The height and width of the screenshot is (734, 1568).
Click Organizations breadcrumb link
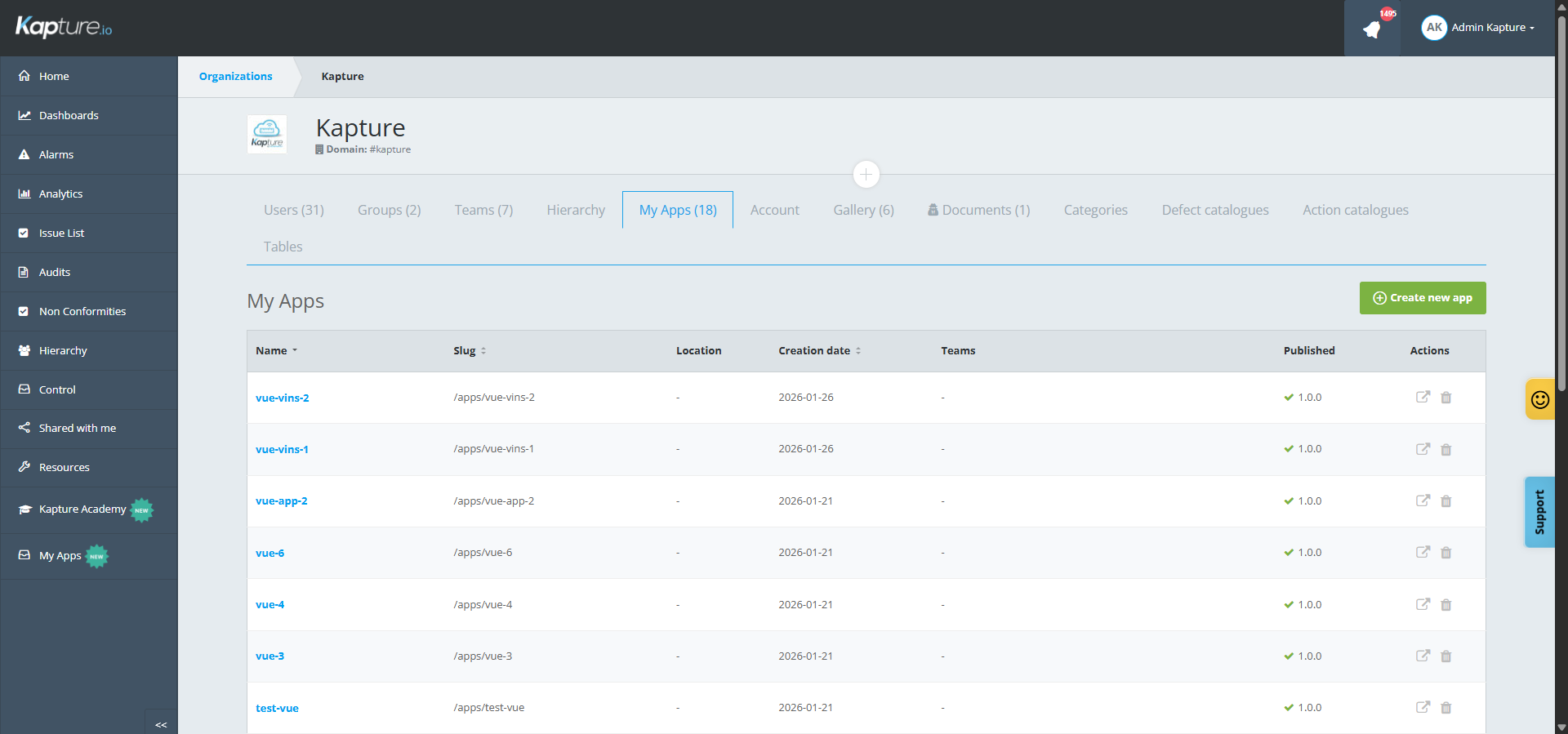(235, 76)
